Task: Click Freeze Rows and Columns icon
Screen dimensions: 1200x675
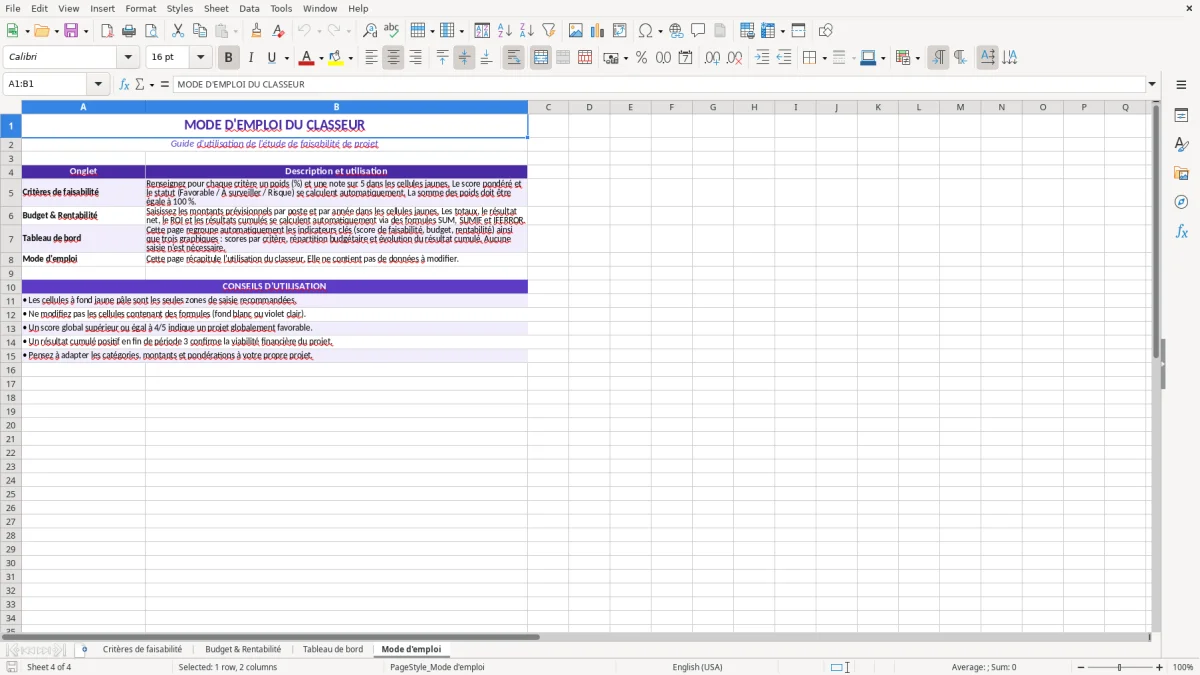Action: click(768, 31)
